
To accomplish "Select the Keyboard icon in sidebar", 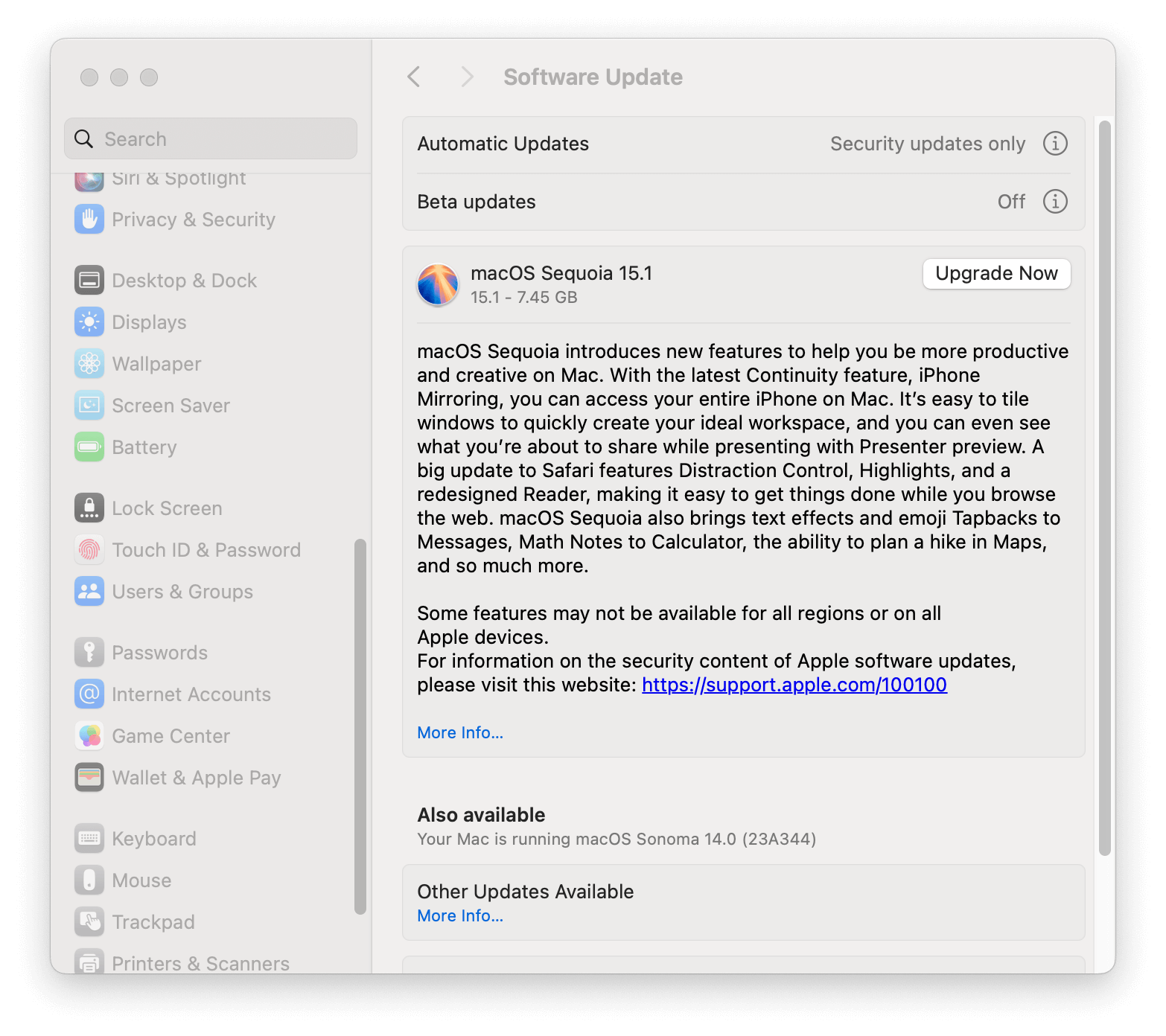I will [89, 838].
